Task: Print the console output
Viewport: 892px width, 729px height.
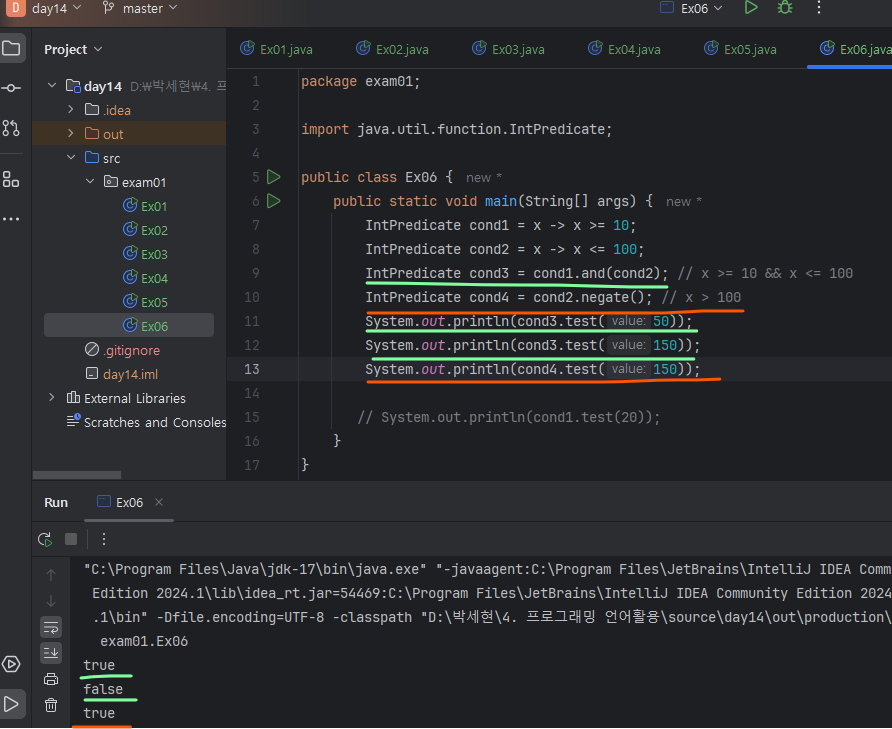Action: coord(51,679)
